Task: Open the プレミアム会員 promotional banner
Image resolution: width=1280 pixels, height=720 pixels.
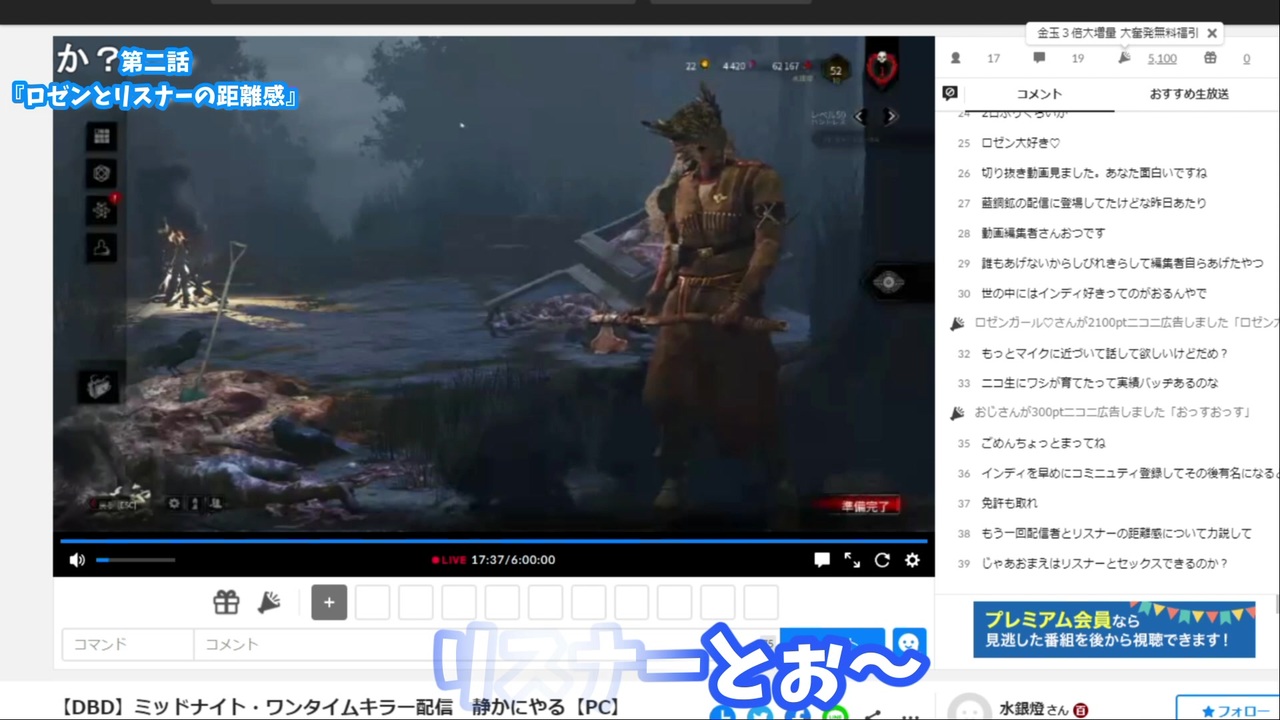Action: [x=1114, y=629]
